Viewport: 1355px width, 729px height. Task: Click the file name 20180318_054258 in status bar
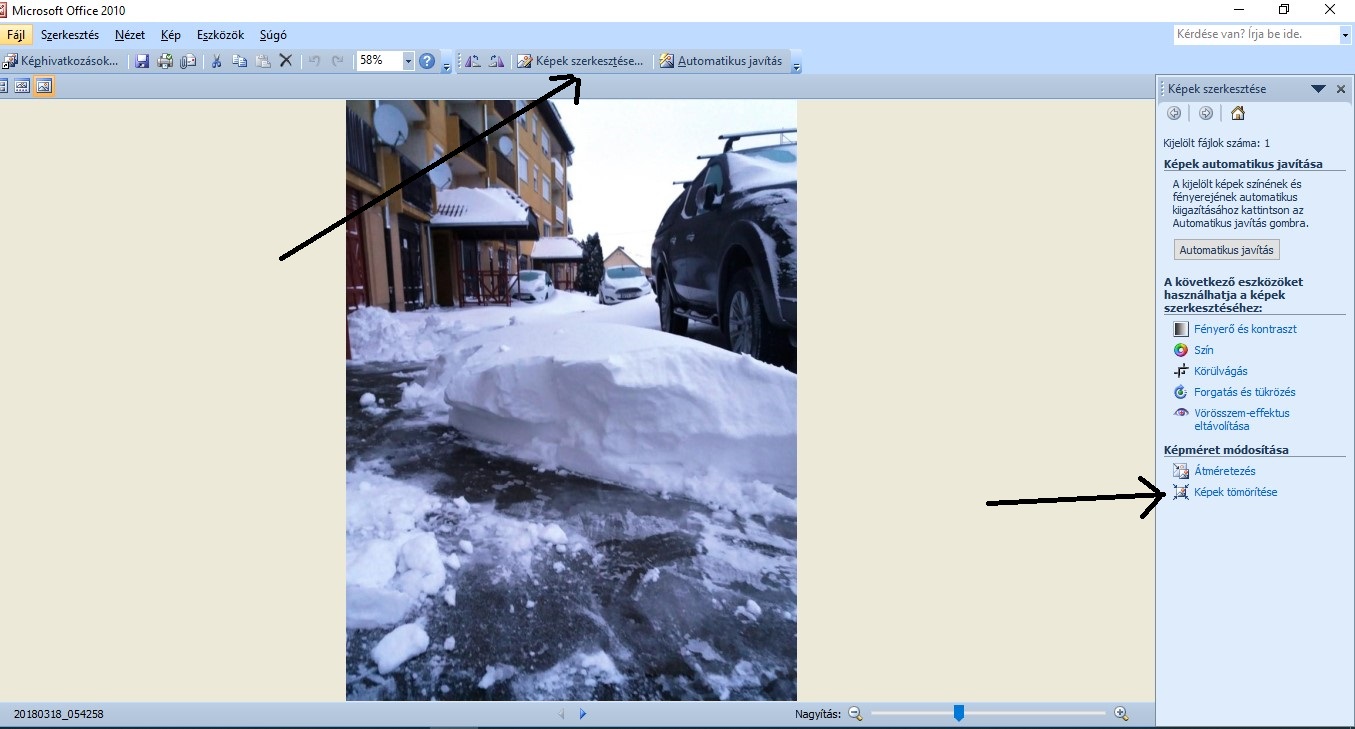click(59, 714)
